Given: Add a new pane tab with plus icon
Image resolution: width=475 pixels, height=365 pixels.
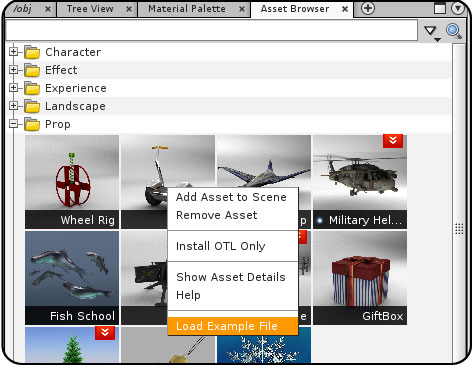Looking at the screenshot, I should (368, 8).
